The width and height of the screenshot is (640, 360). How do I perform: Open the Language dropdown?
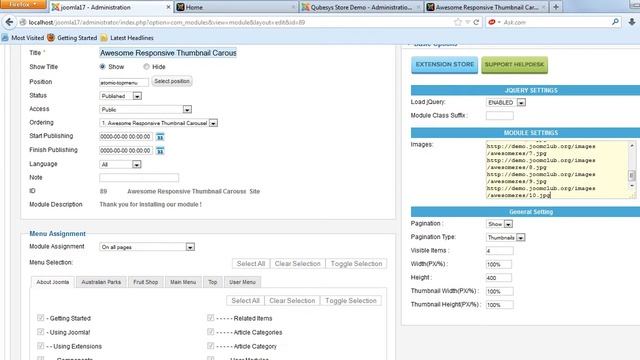point(120,164)
